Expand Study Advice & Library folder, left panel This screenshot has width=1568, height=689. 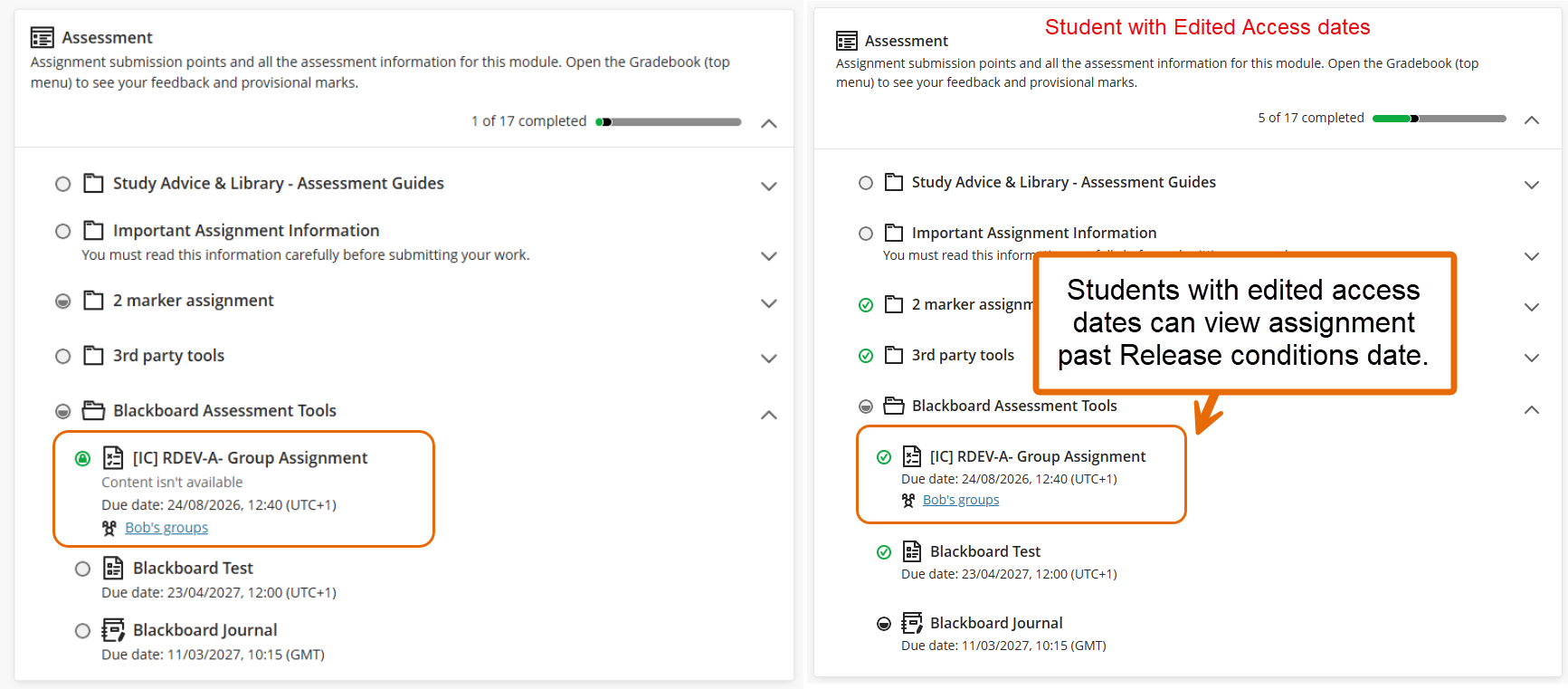769,187
